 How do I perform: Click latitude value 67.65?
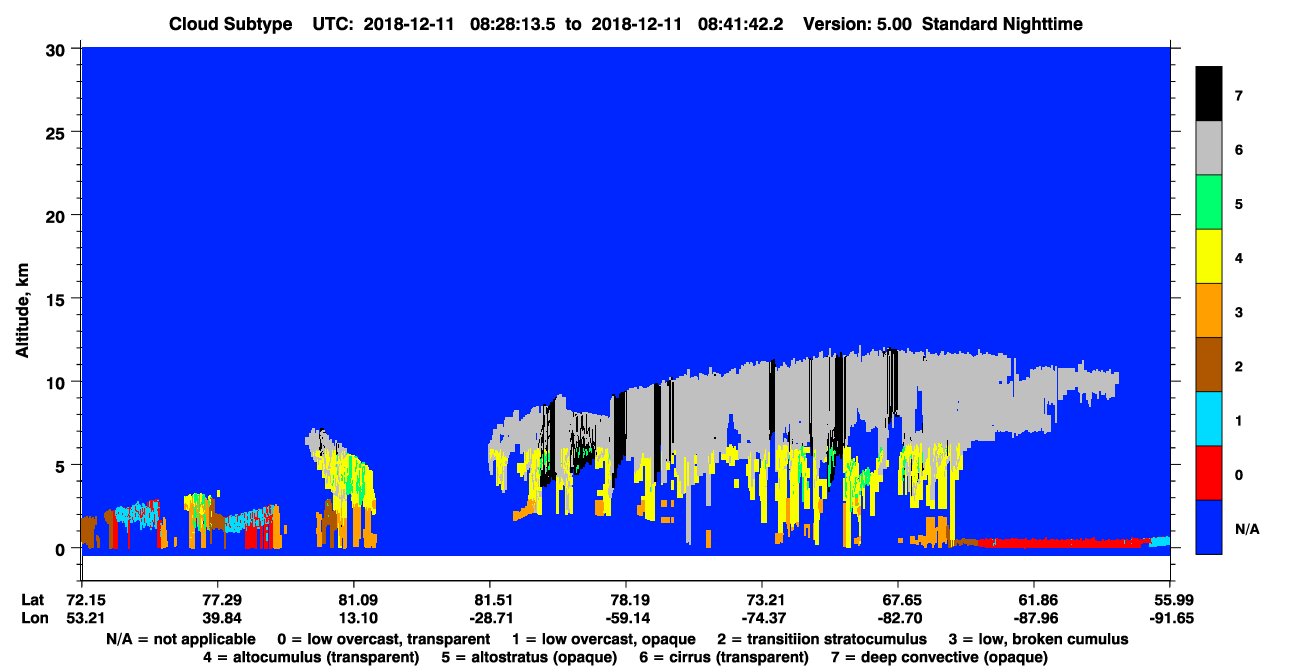pyautogui.click(x=898, y=599)
